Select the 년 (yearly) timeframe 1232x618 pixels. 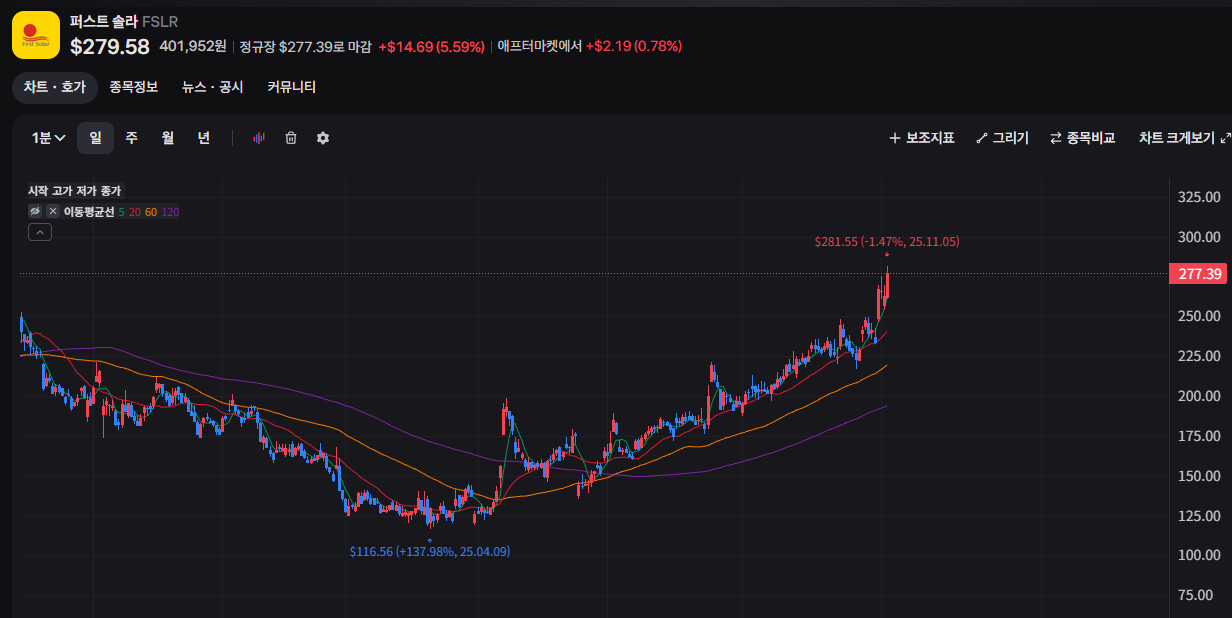coord(204,138)
